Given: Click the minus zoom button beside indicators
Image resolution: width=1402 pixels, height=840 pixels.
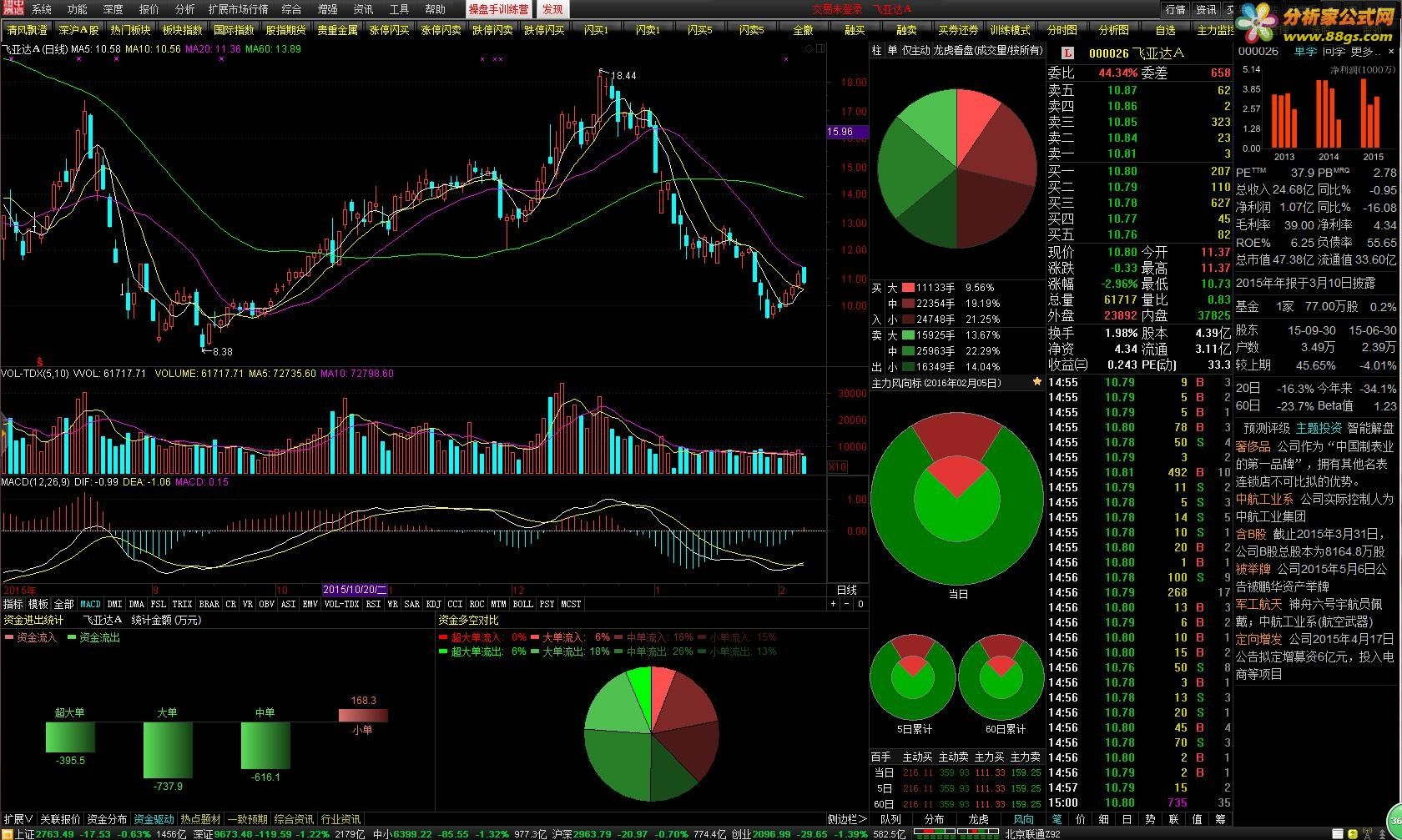Looking at the screenshot, I should pos(846,604).
